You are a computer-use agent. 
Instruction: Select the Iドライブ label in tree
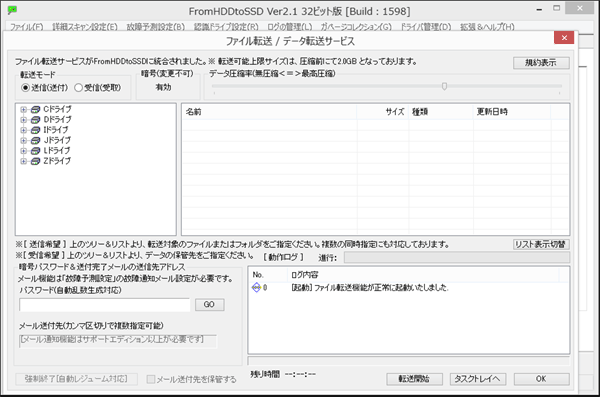(x=56, y=130)
